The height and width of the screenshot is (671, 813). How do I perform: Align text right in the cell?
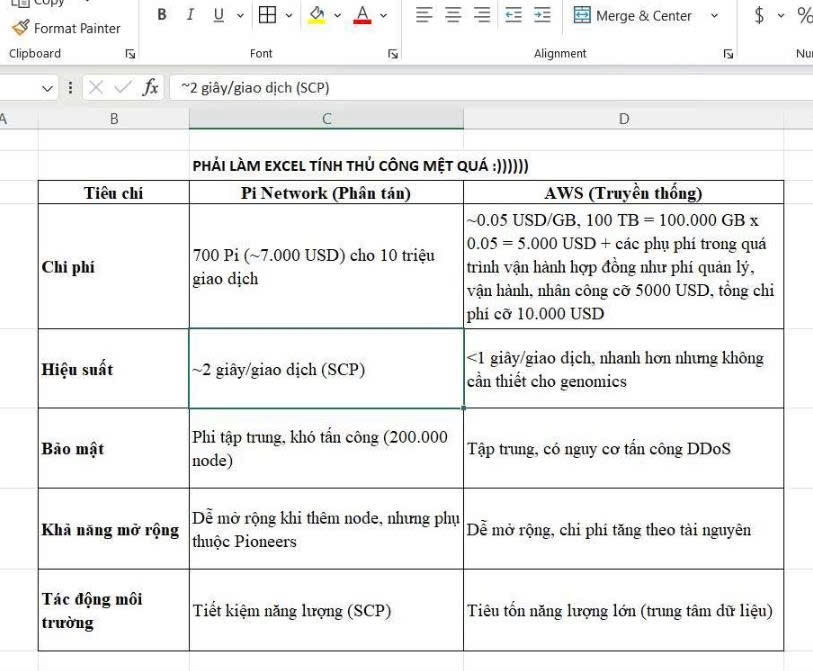482,15
